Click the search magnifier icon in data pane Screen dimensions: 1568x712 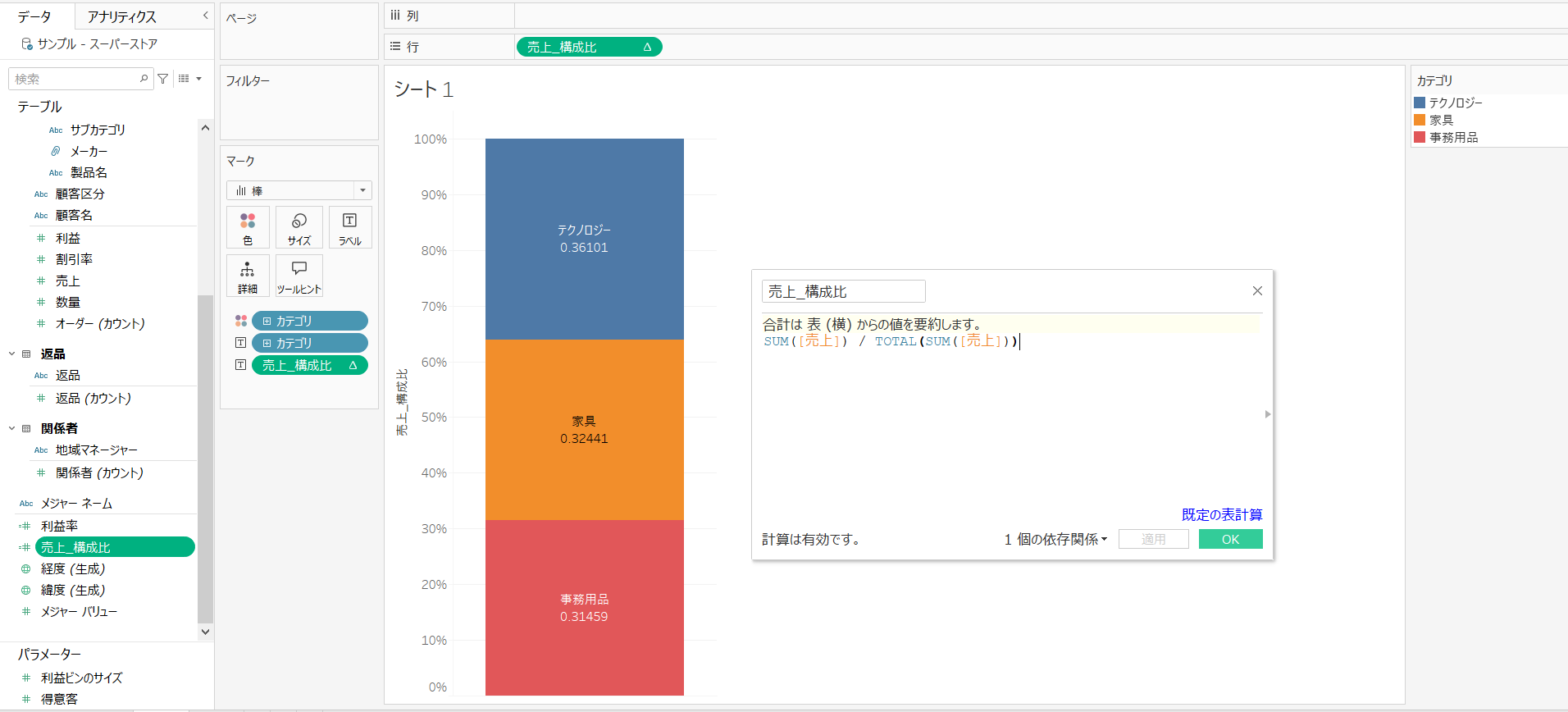[144, 79]
